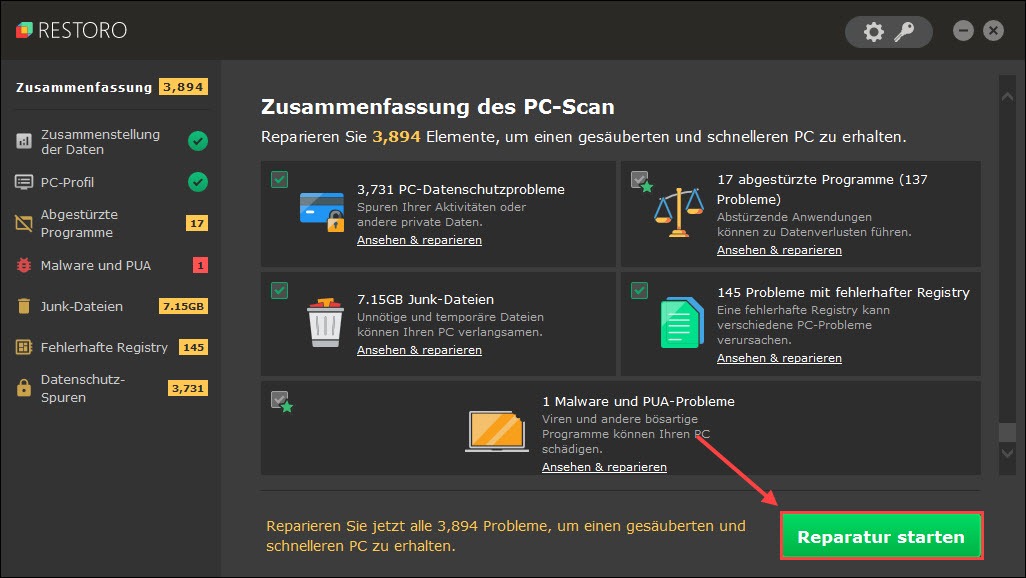The width and height of the screenshot is (1026, 578).
Task: Click Ansehen & reparieren under Junk-Dateien
Action: coord(419,350)
